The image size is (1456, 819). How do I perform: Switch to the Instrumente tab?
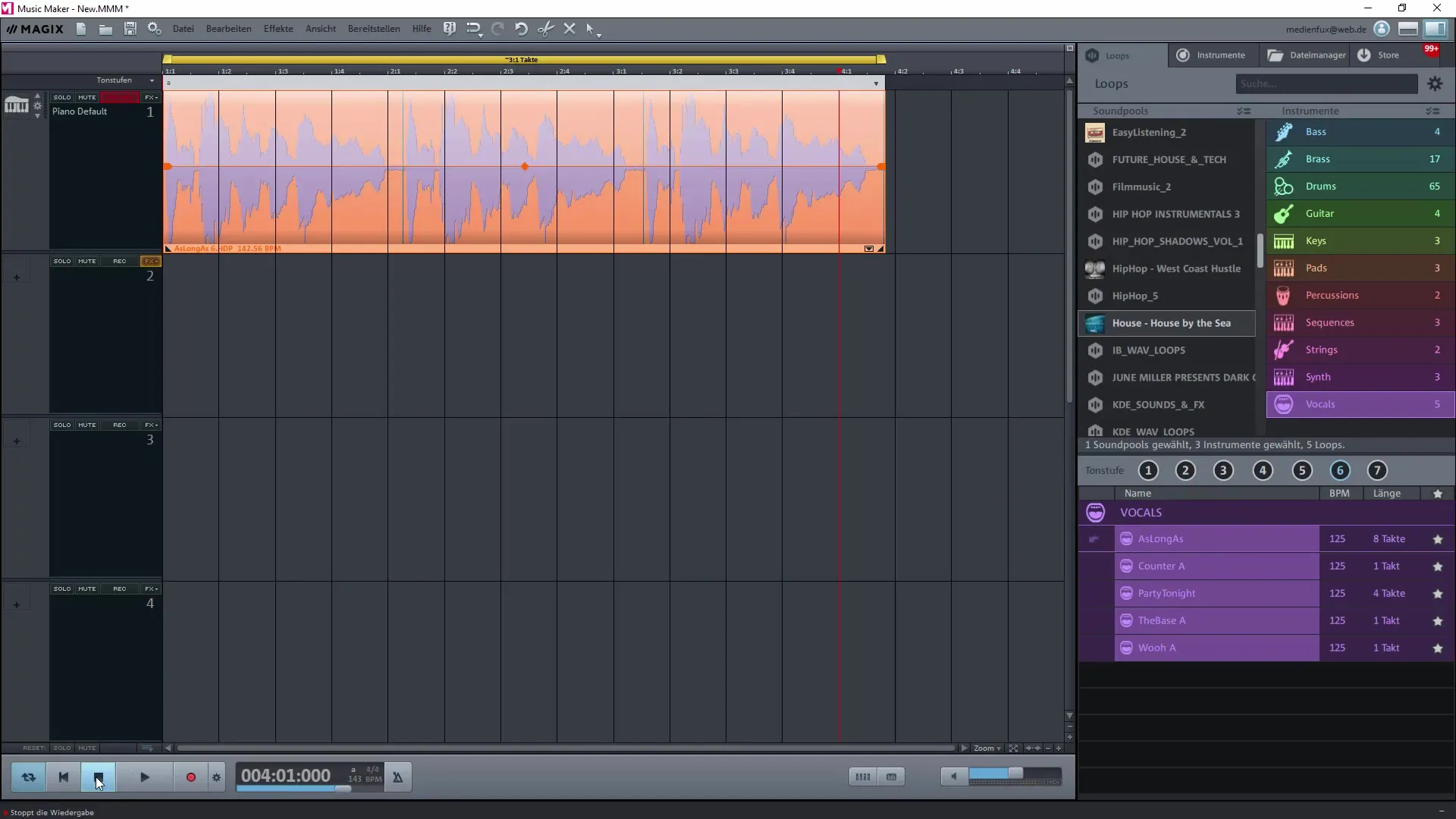coord(1211,55)
